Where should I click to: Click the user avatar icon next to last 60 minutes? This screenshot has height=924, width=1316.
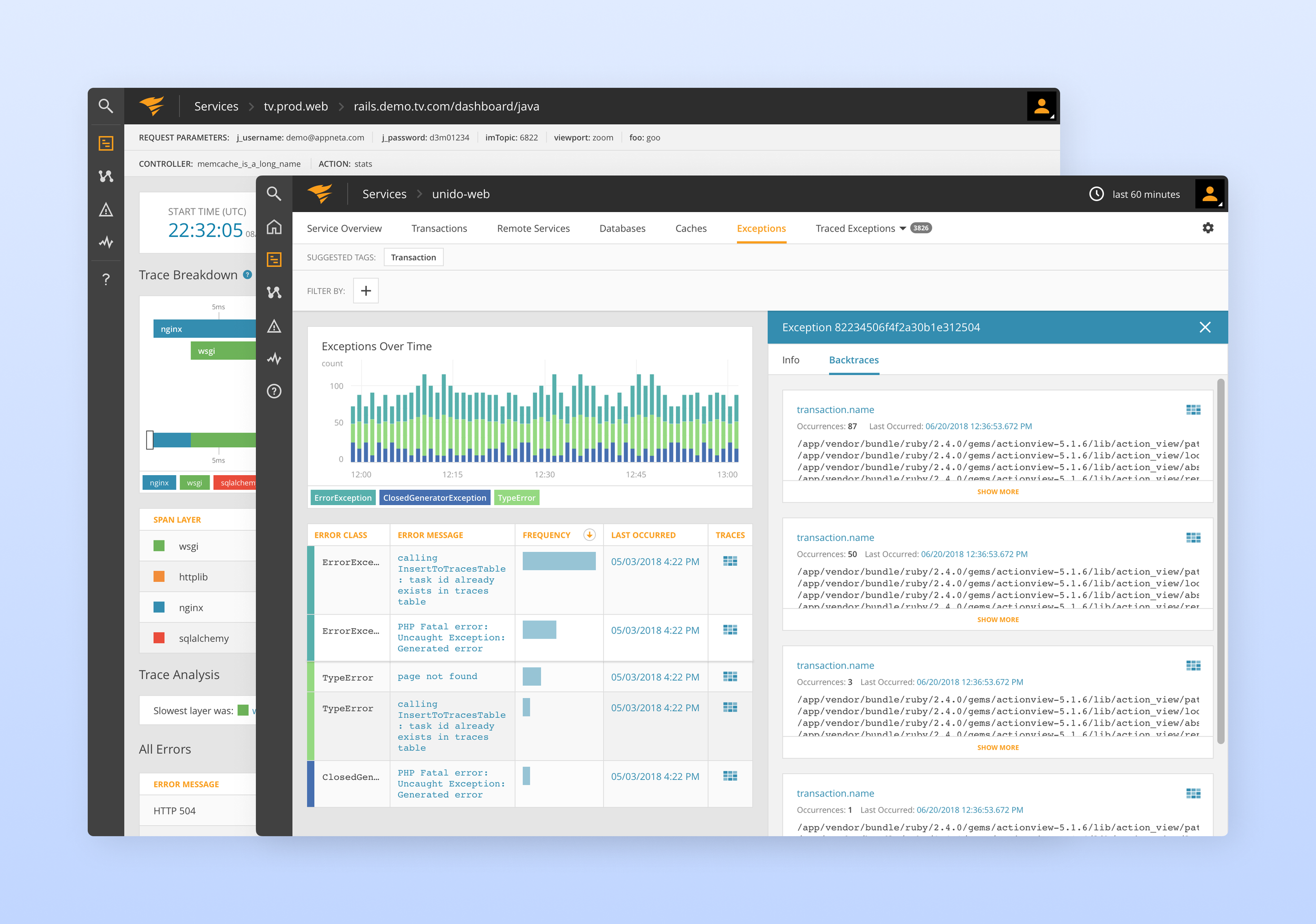pos(1209,194)
